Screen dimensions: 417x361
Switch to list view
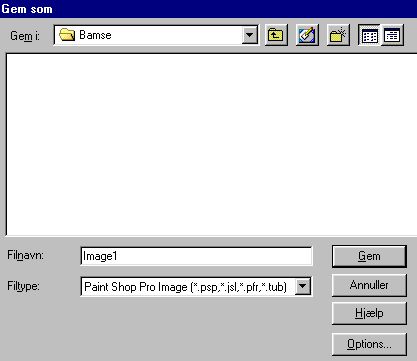[369, 35]
